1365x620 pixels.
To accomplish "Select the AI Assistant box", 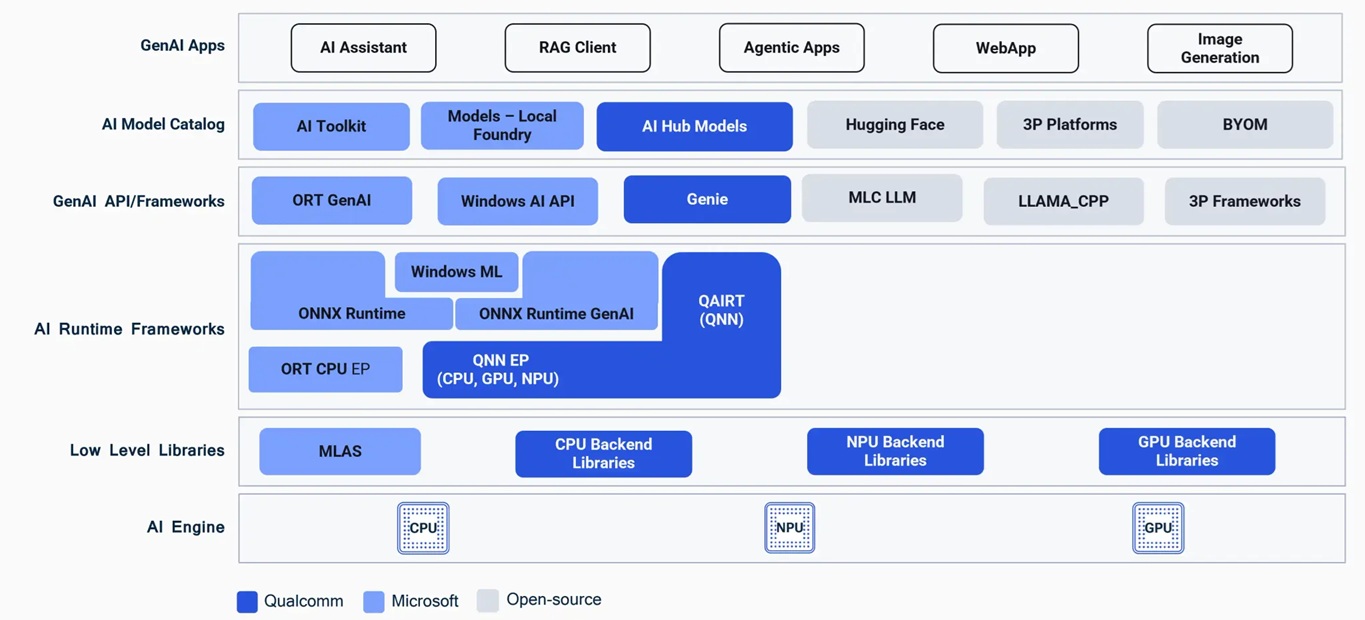I will [363, 48].
